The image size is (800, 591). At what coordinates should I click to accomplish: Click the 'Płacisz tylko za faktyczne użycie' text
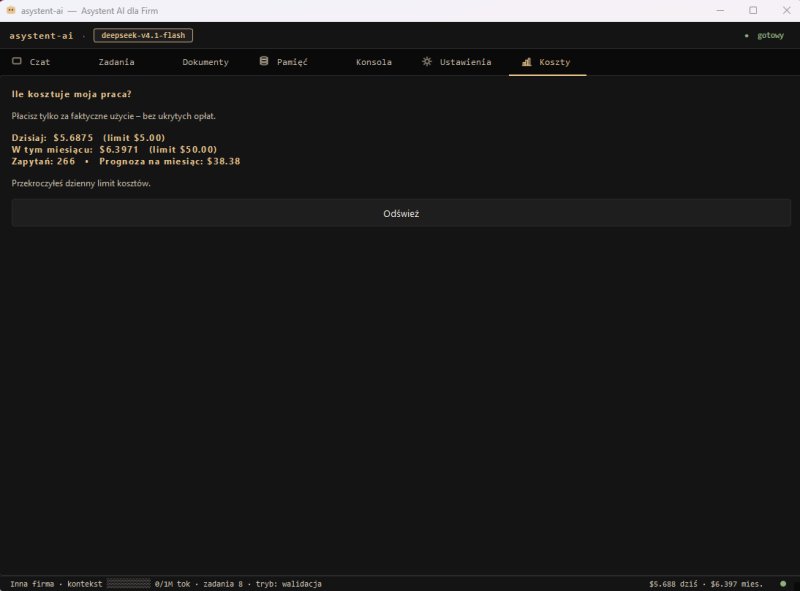[72, 116]
